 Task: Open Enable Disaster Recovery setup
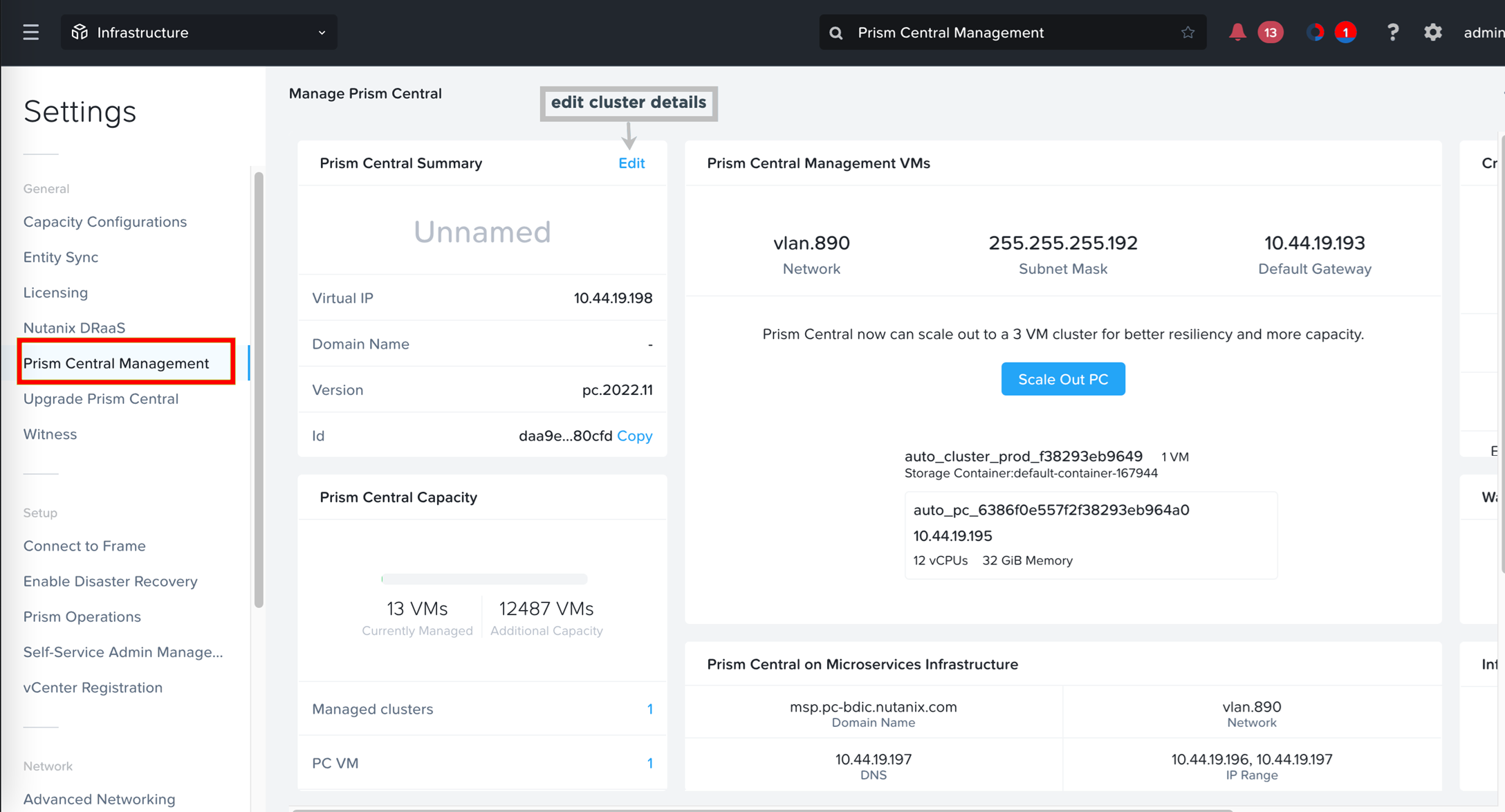pyautogui.click(x=111, y=581)
